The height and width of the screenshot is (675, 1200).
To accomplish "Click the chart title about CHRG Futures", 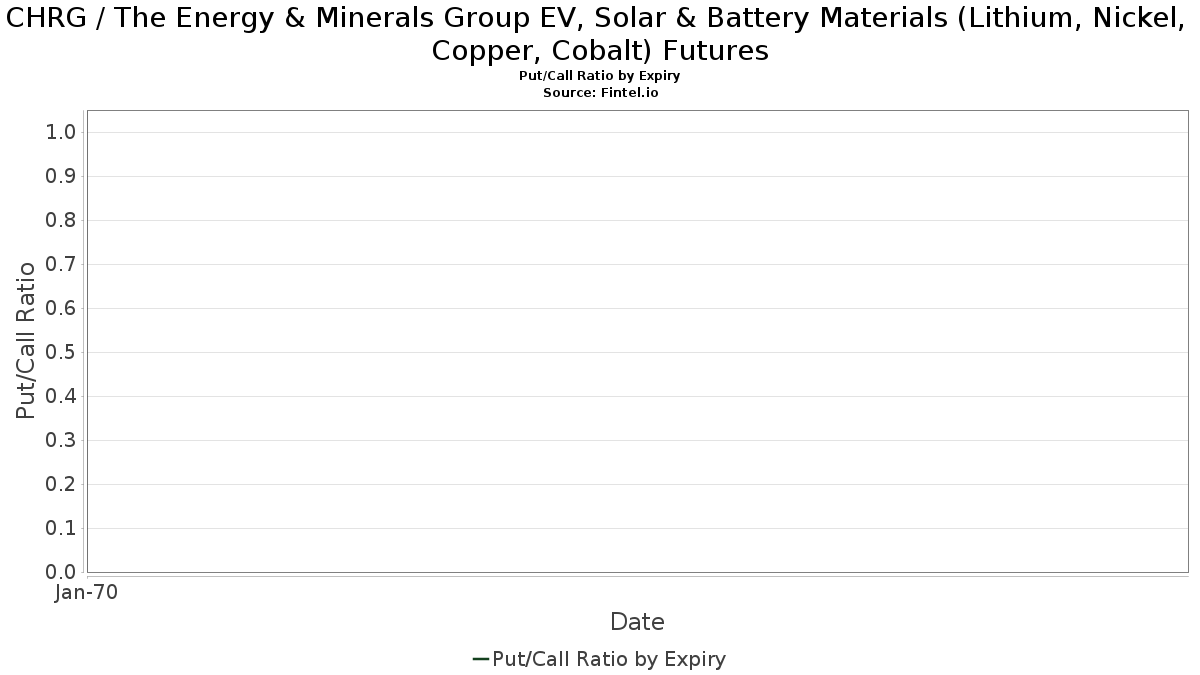I will 600,34.
